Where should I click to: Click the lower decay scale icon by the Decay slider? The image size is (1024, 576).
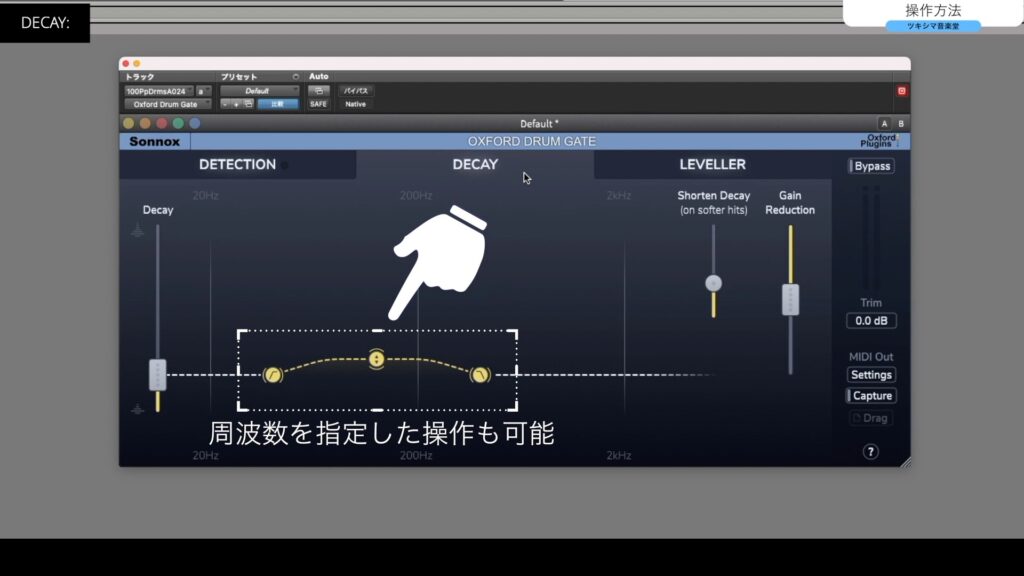click(x=137, y=409)
